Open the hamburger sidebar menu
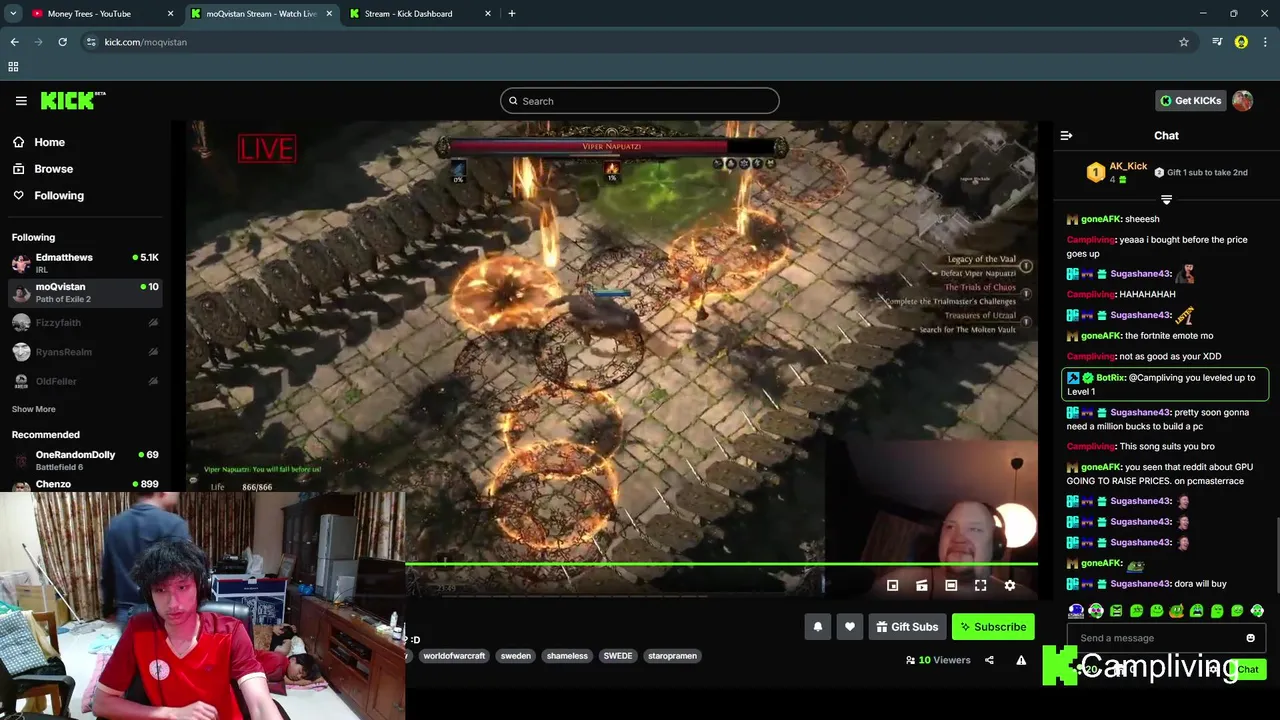 [x=21, y=100]
